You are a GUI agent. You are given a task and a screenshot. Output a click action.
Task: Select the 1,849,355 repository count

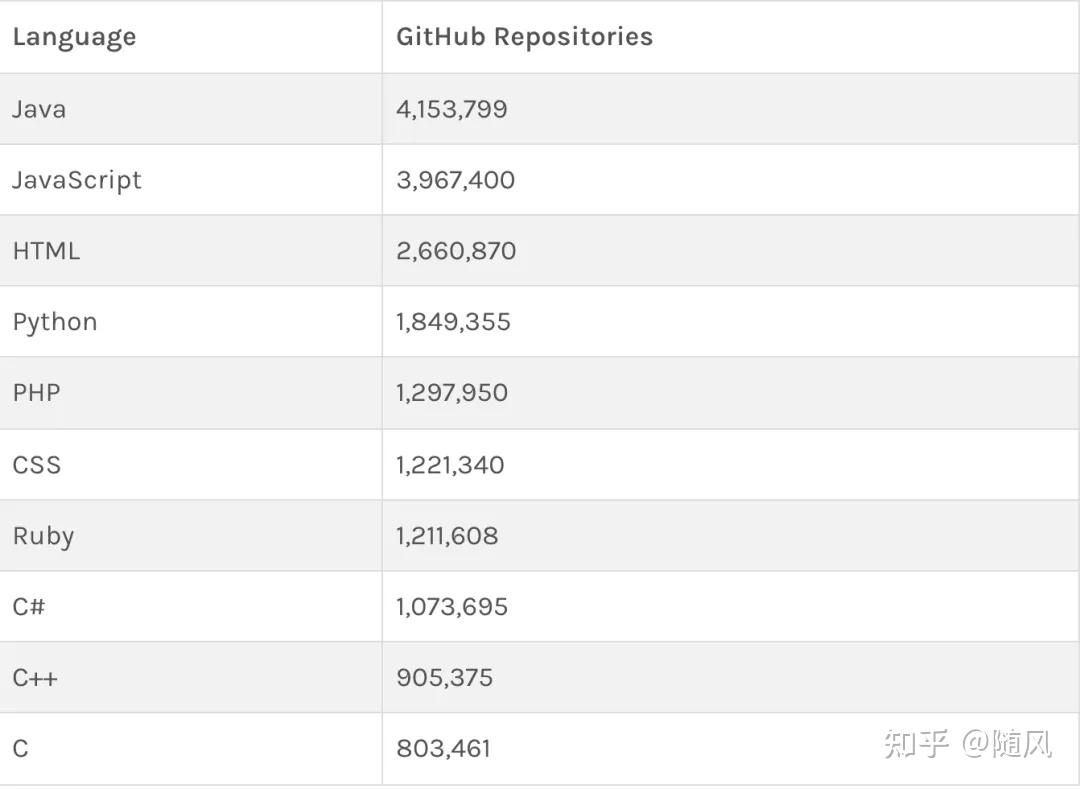453,322
